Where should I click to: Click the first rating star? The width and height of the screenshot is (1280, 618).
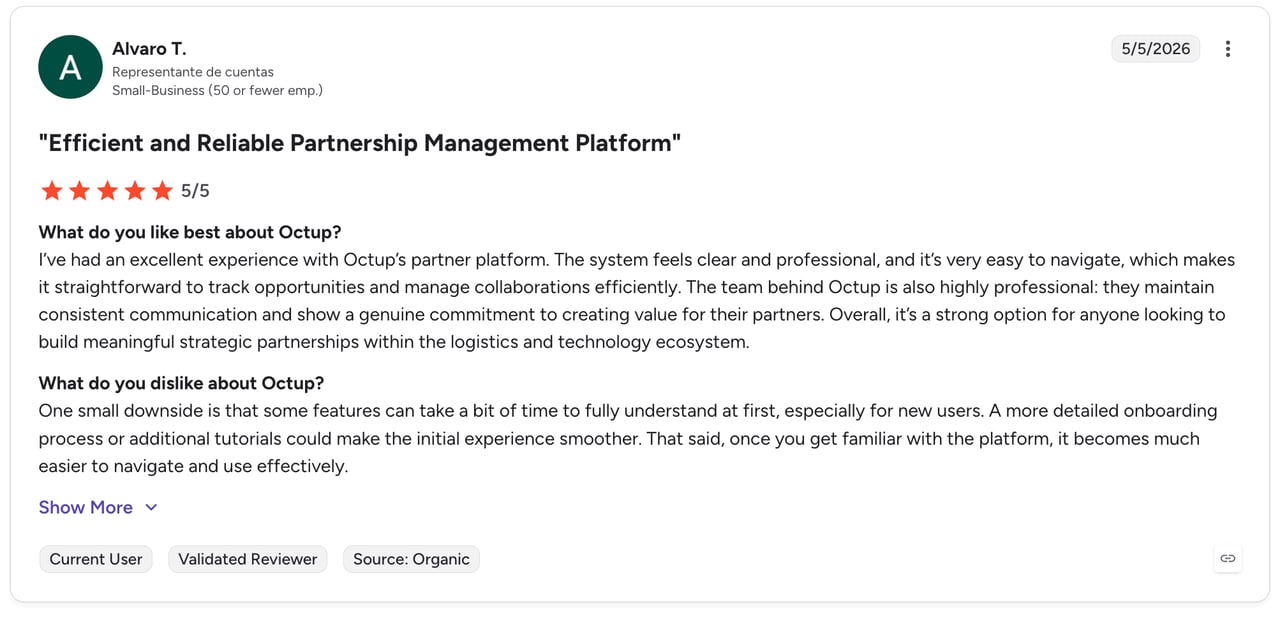coord(52,191)
